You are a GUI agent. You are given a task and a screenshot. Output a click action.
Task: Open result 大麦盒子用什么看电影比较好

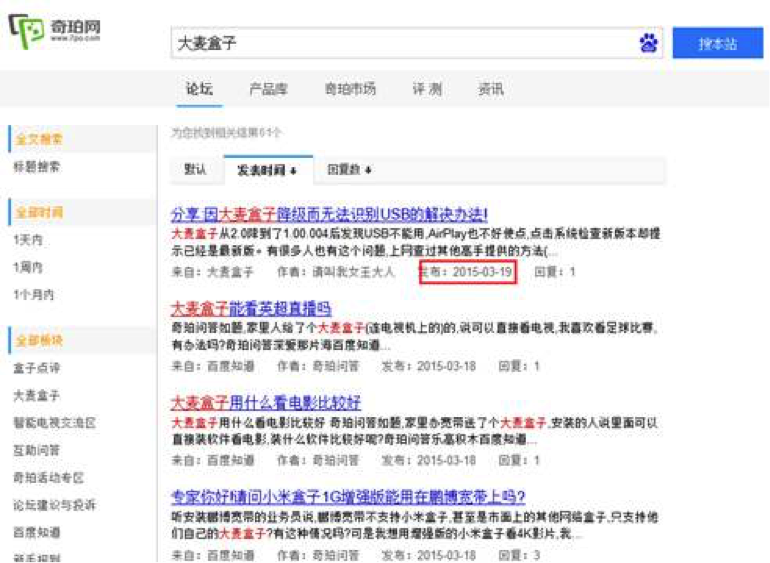(x=266, y=403)
